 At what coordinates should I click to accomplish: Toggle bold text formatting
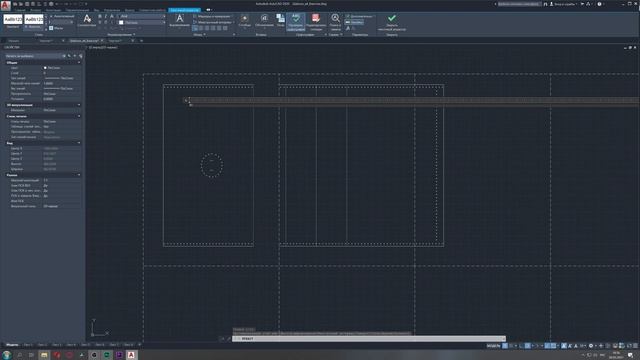(100, 16)
